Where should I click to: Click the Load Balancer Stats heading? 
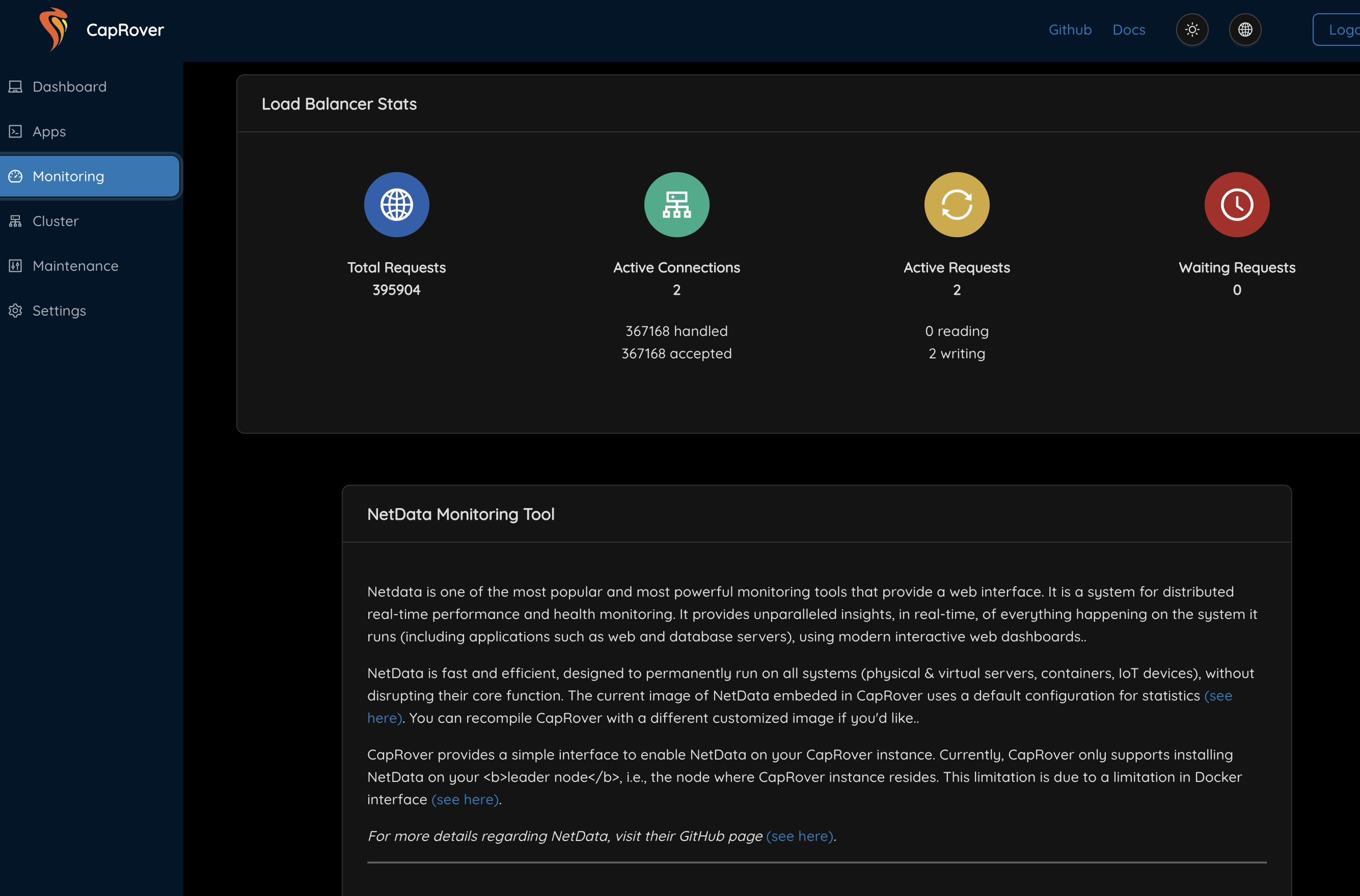[x=339, y=104]
